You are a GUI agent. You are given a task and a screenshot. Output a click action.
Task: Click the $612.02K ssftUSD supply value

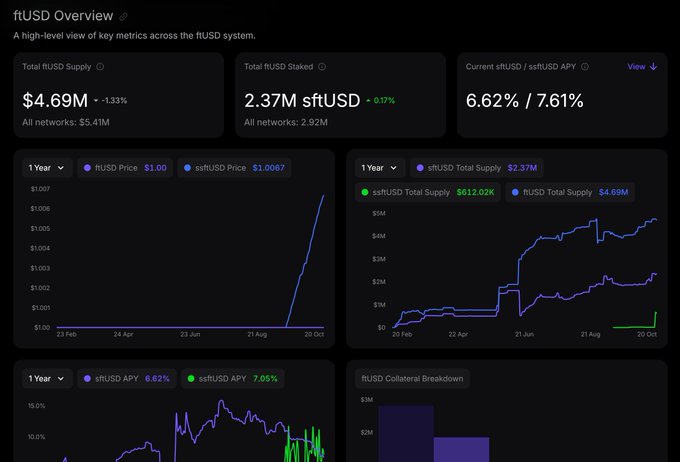point(475,192)
